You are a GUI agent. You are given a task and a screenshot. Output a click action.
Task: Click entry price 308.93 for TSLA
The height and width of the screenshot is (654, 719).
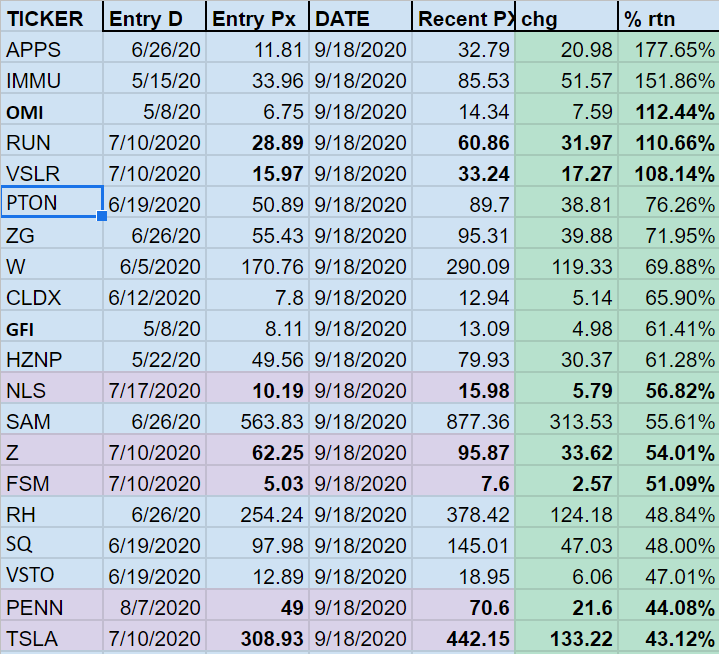coord(258,637)
